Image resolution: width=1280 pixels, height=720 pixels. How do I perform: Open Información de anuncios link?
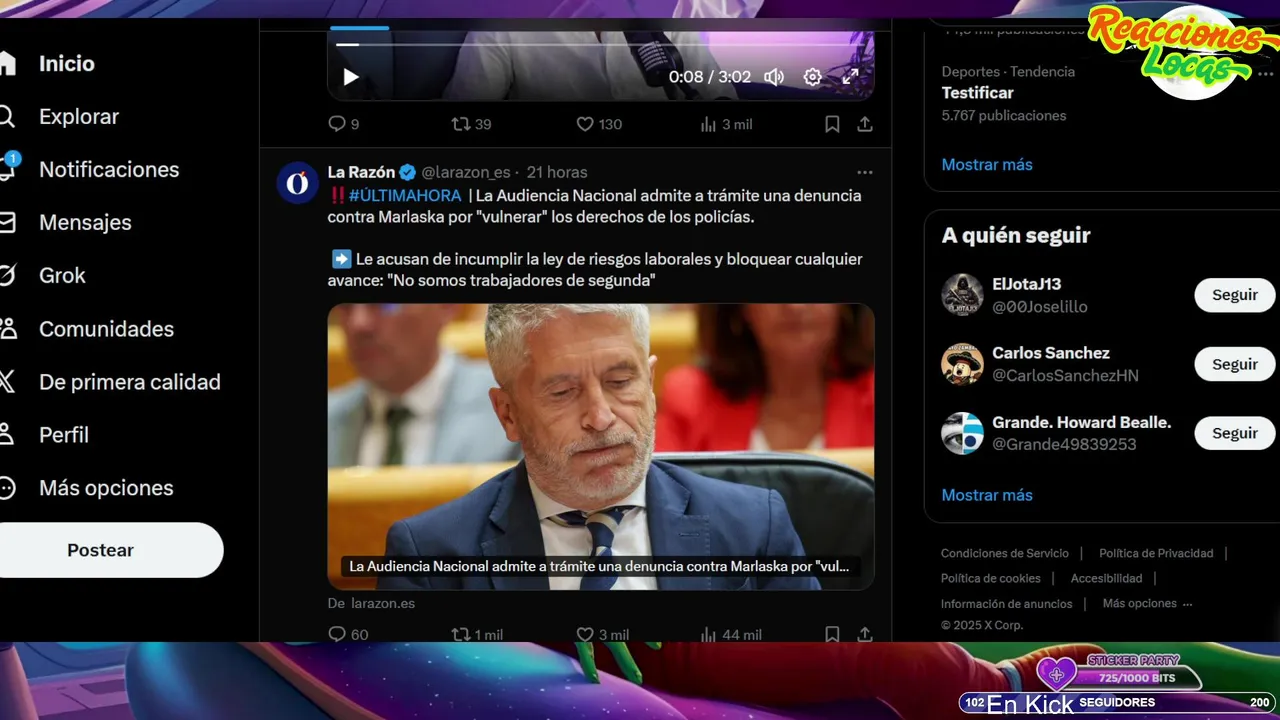point(1007,603)
